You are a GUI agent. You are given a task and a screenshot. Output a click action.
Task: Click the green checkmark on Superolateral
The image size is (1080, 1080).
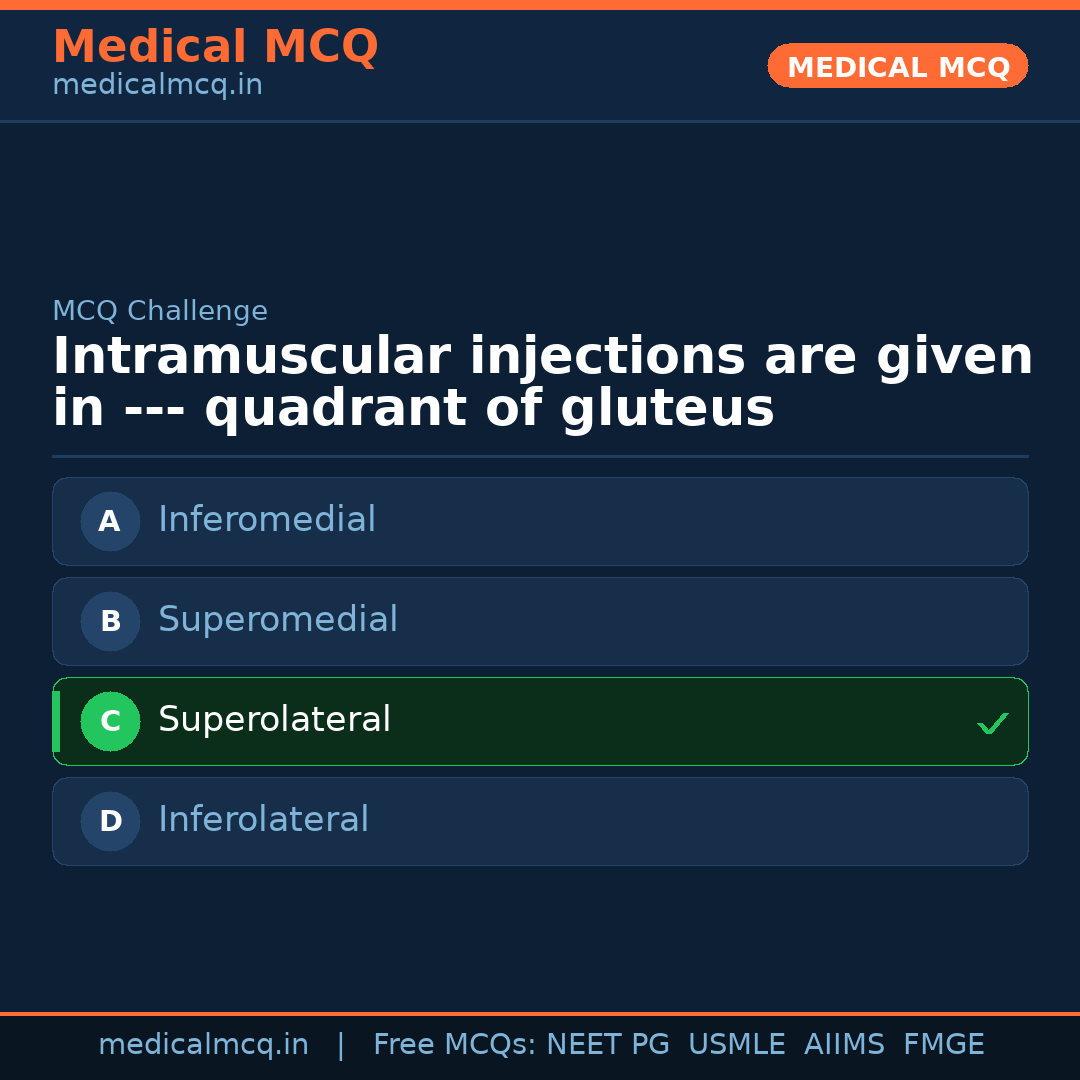[x=992, y=723]
